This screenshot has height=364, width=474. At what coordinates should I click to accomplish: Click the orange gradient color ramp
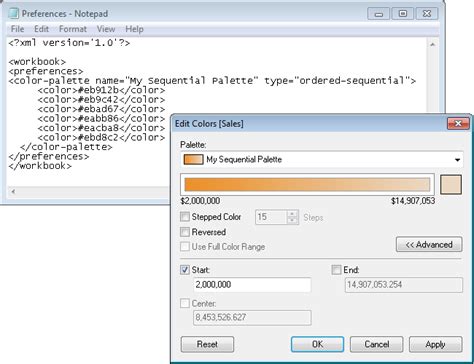click(x=307, y=184)
